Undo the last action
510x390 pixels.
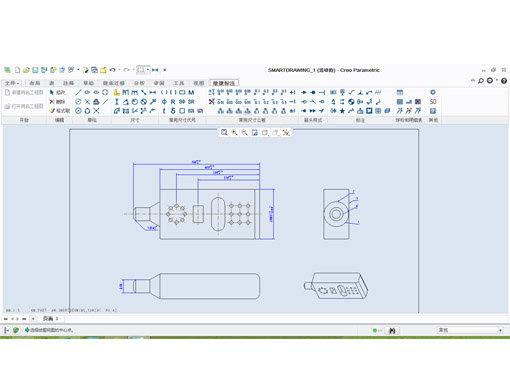tap(113, 70)
